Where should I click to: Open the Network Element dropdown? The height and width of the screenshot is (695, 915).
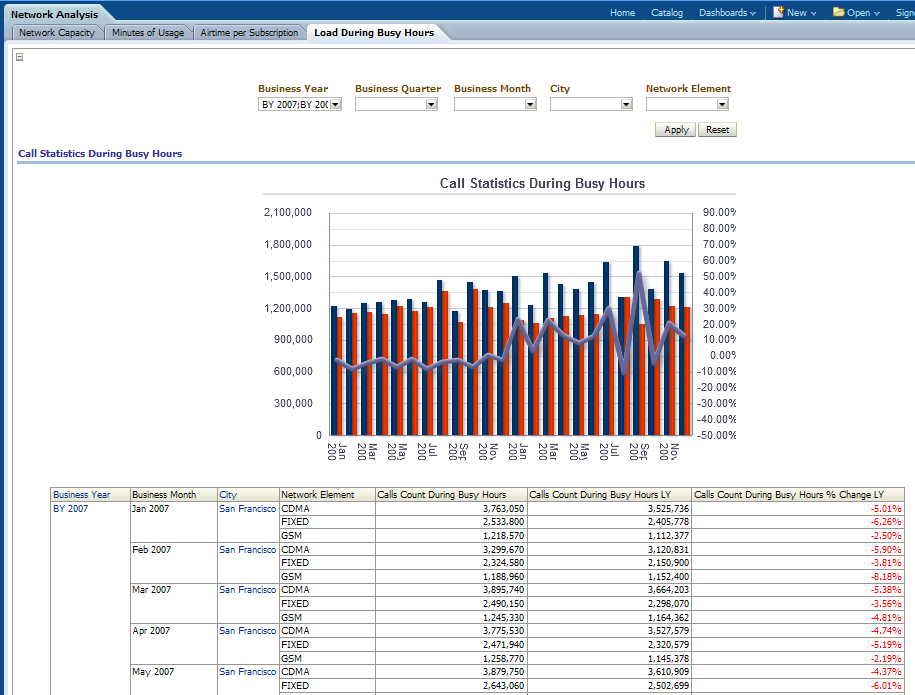(x=722, y=104)
